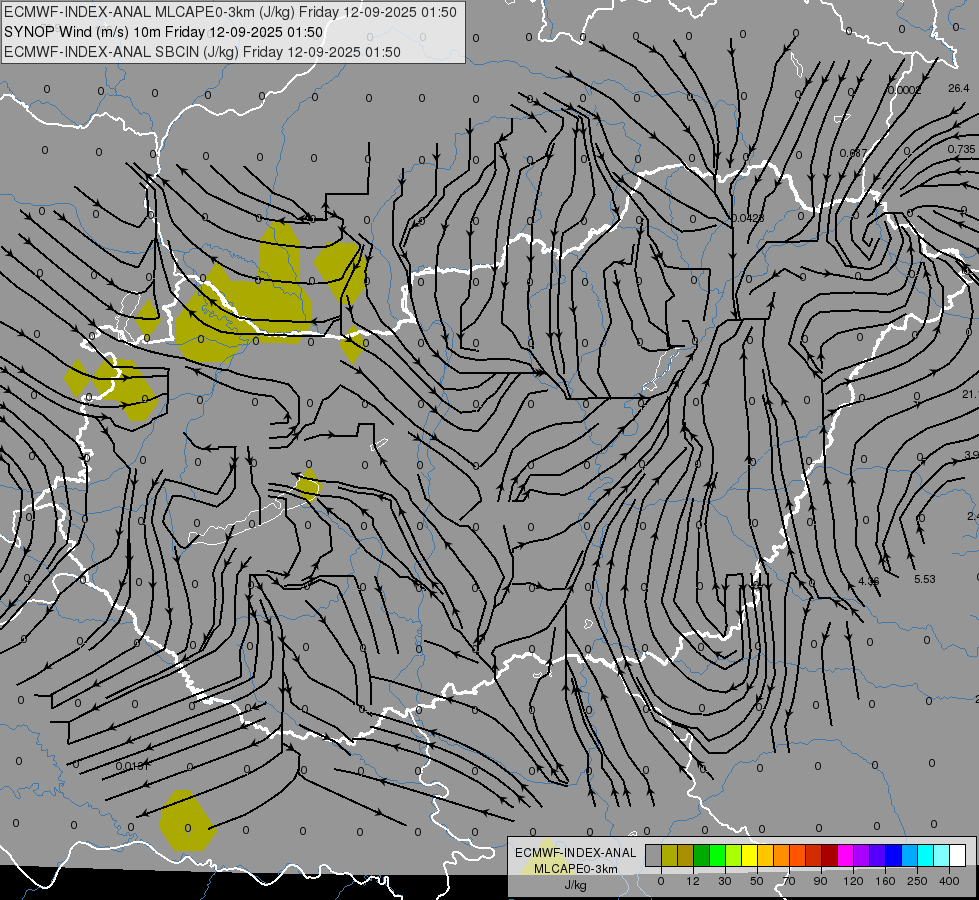Click the legend tick value 50

click(757, 881)
